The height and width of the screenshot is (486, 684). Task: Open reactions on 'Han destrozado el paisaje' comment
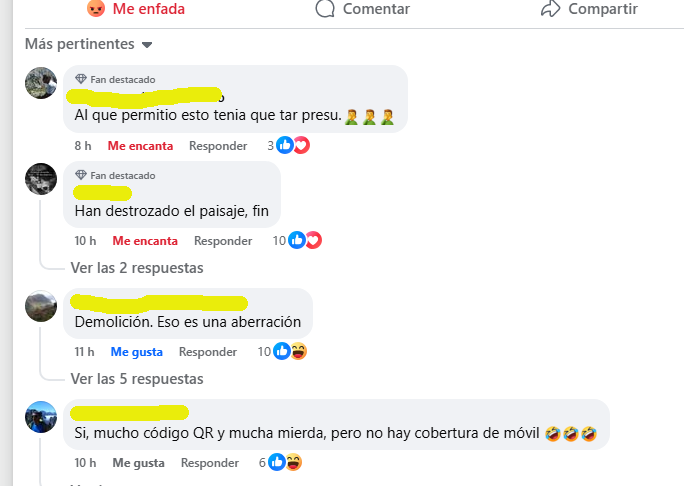297,240
